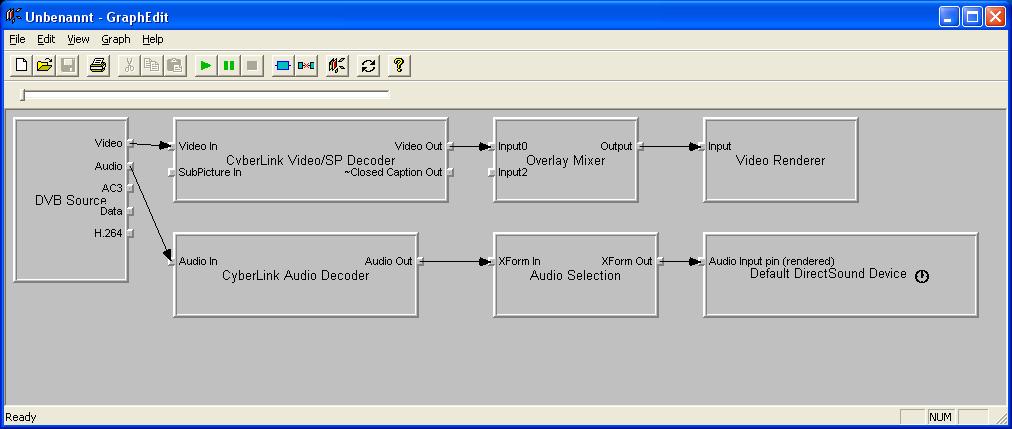1012x429 pixels.
Task: Open the File menu
Action: click(x=17, y=39)
